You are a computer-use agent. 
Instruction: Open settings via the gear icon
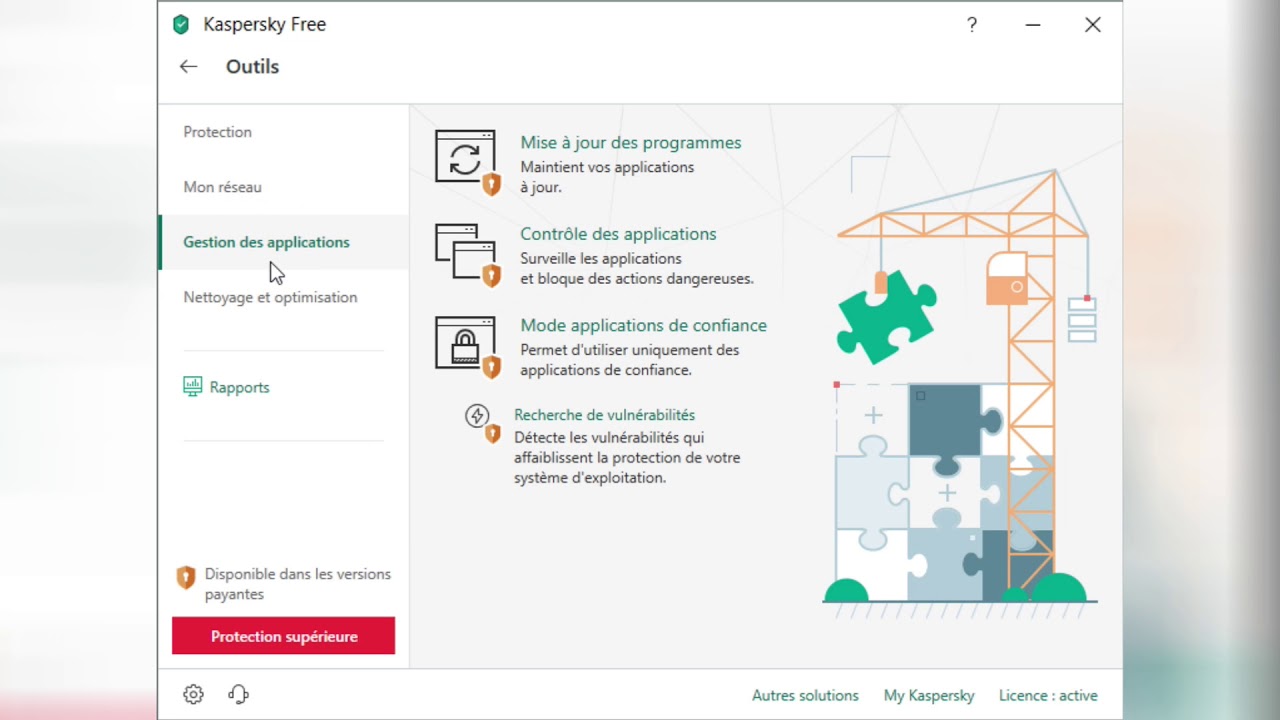pos(194,695)
